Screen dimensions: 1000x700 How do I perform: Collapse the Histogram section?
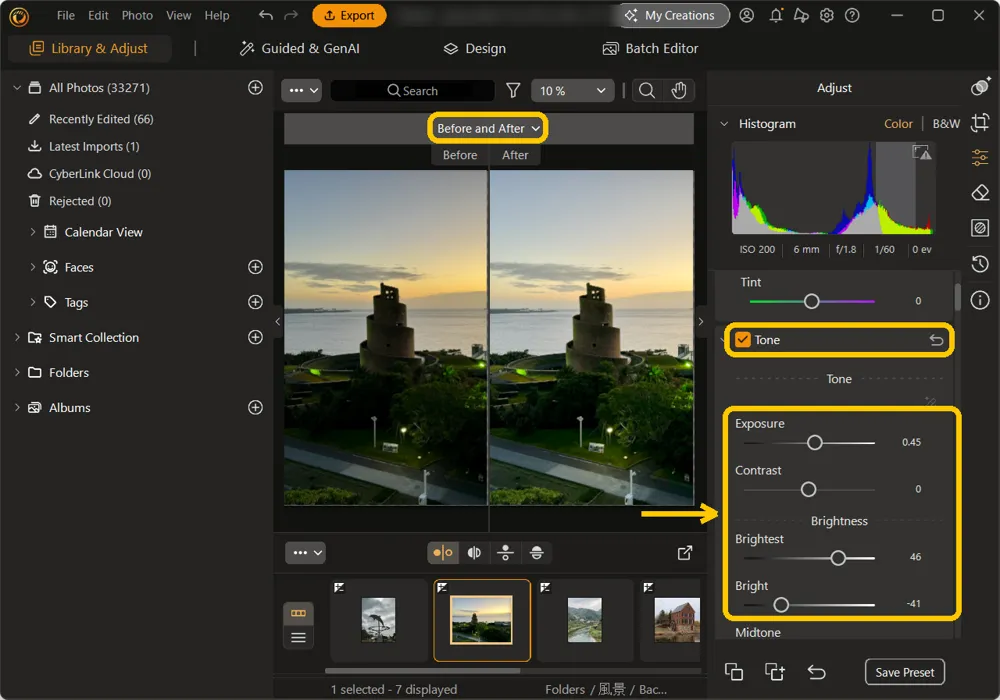pos(724,124)
